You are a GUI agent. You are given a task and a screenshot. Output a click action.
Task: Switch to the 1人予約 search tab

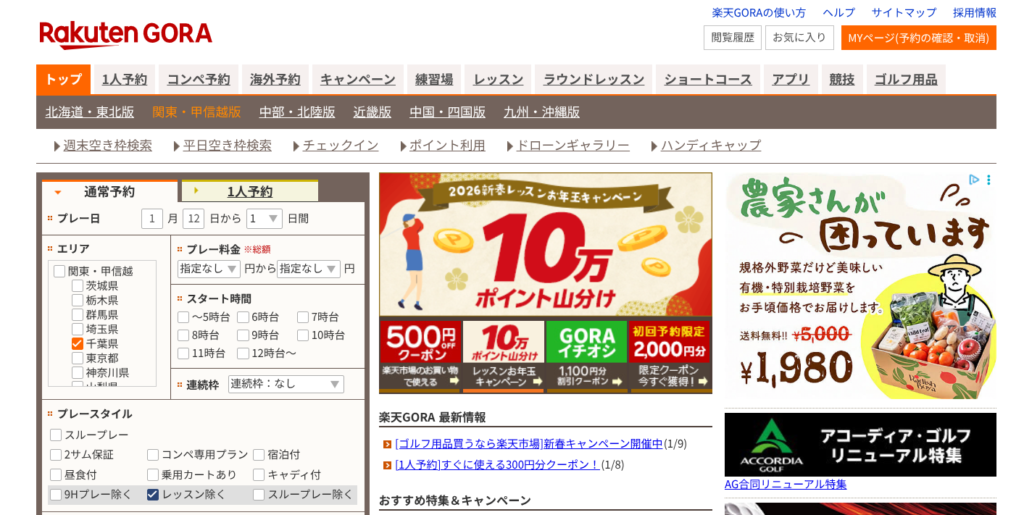tap(249, 191)
